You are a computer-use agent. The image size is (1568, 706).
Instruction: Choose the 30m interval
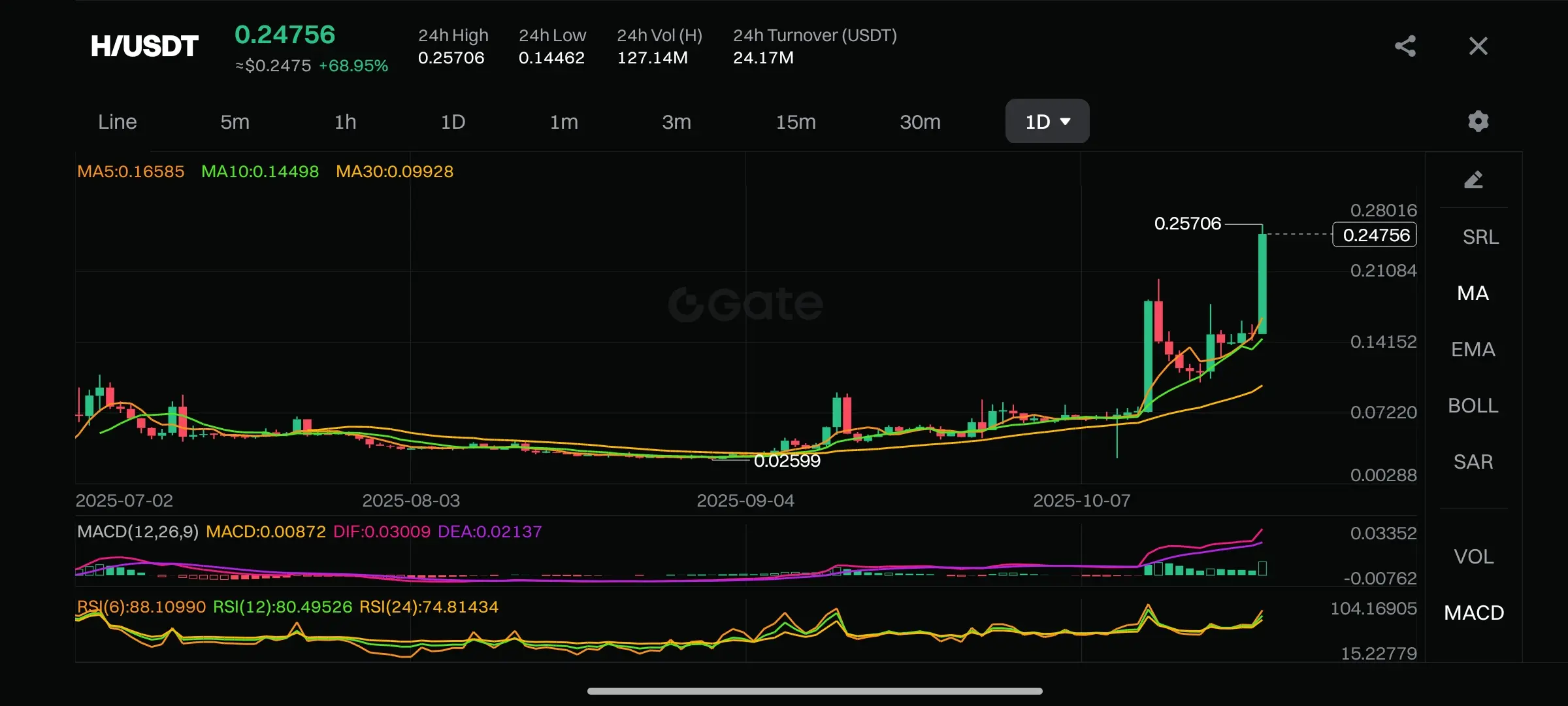pos(919,122)
